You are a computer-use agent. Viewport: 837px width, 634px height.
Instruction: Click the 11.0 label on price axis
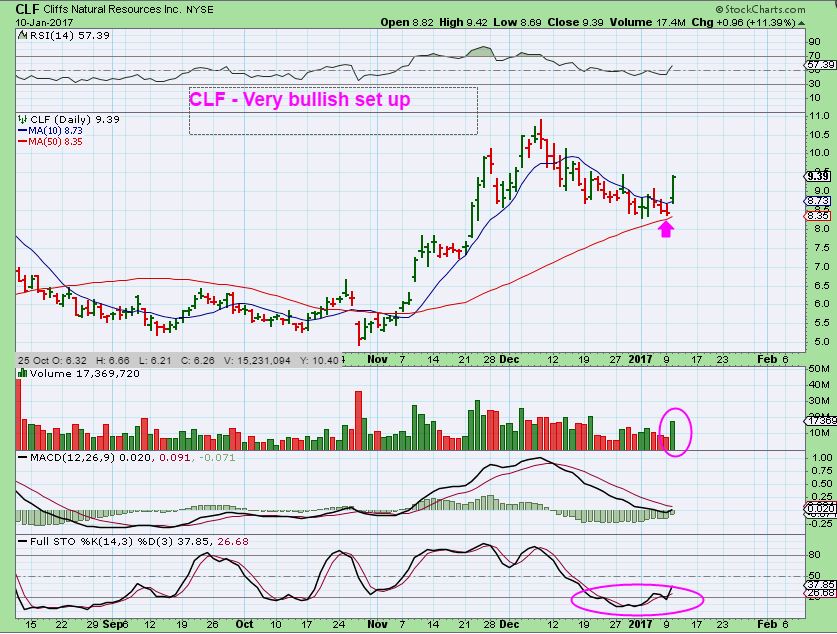pyautogui.click(x=819, y=116)
